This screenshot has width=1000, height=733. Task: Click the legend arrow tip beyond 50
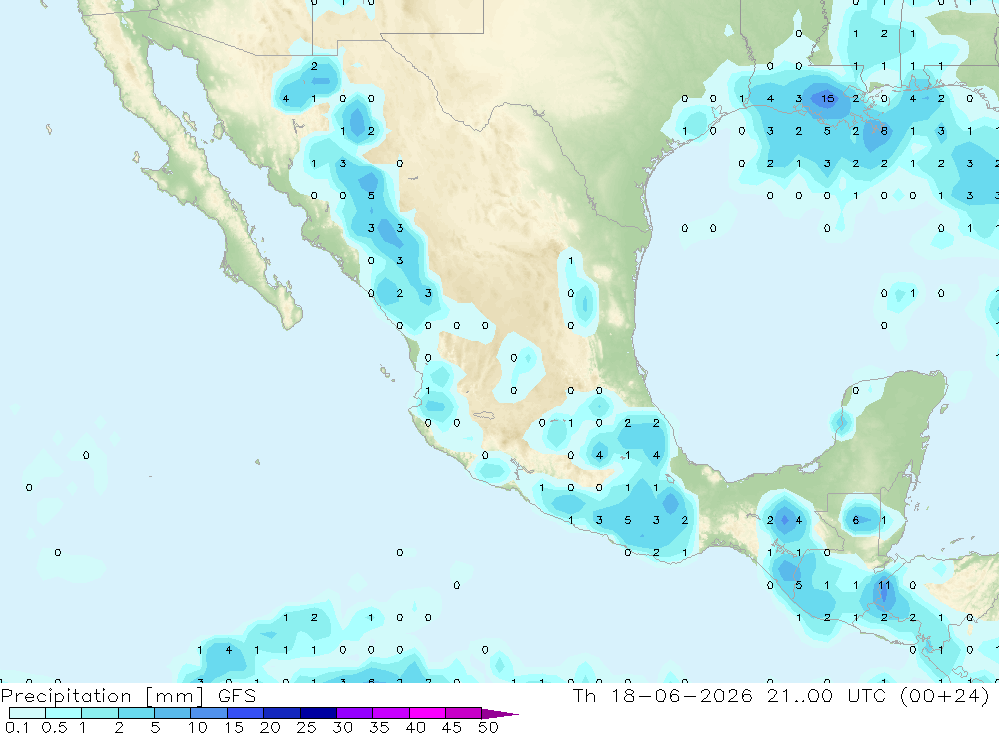(x=501, y=714)
